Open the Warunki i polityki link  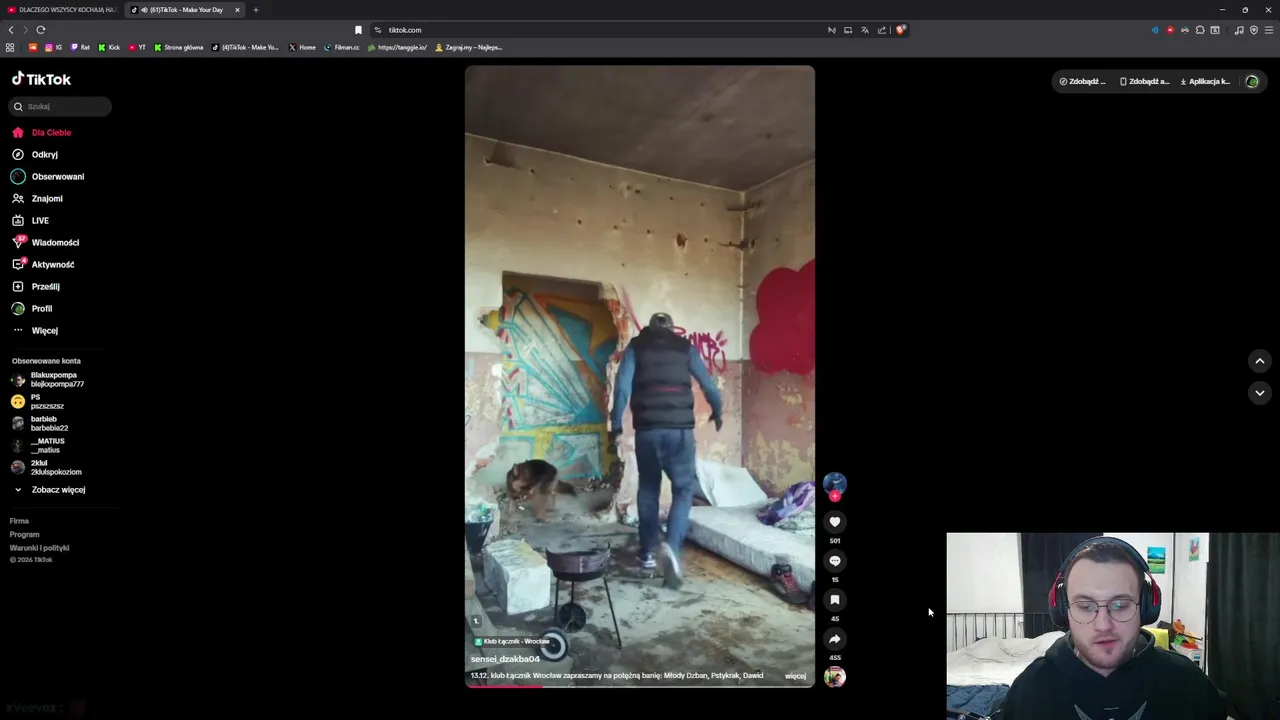point(39,548)
